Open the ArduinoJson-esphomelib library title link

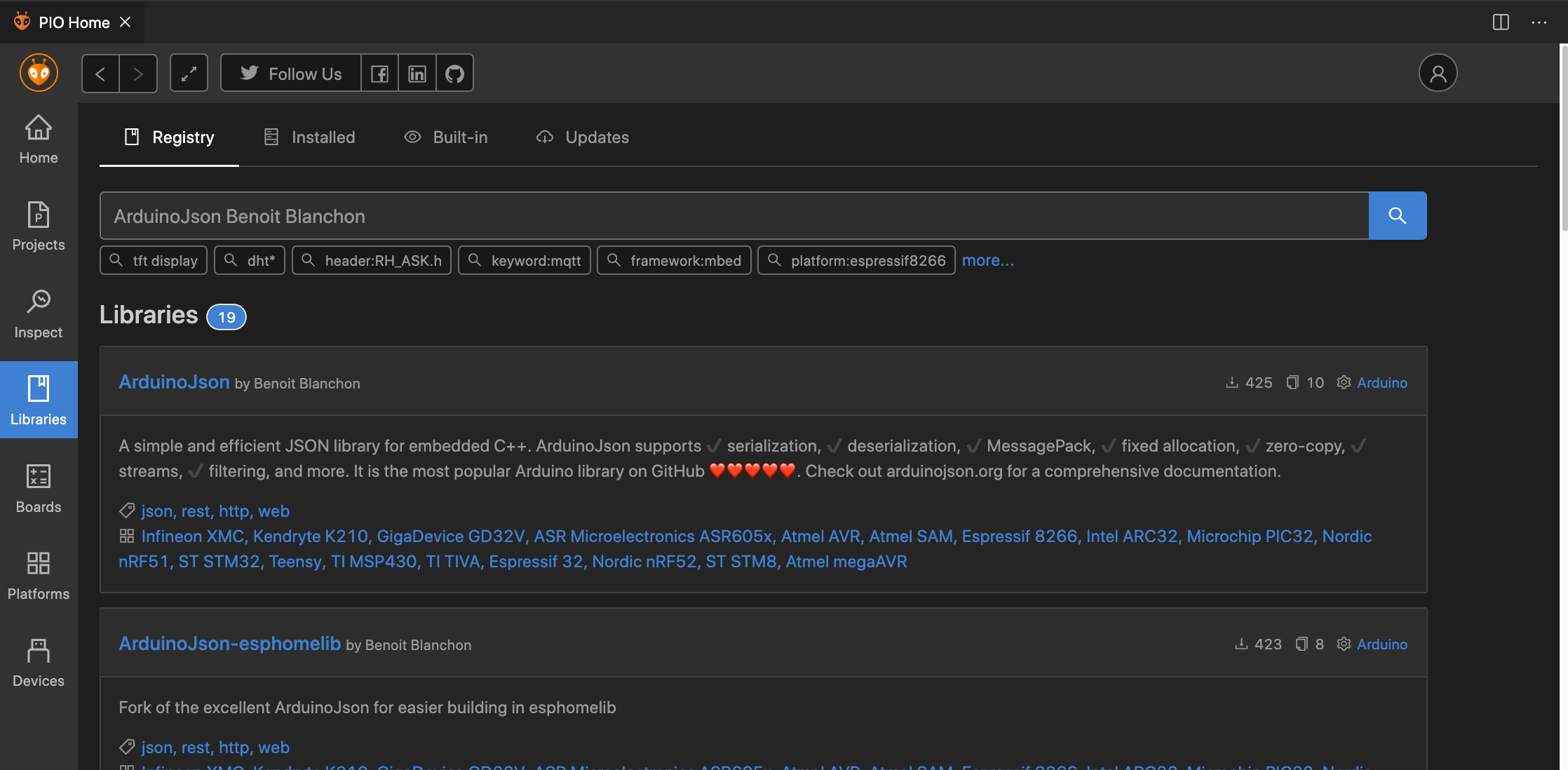click(230, 643)
